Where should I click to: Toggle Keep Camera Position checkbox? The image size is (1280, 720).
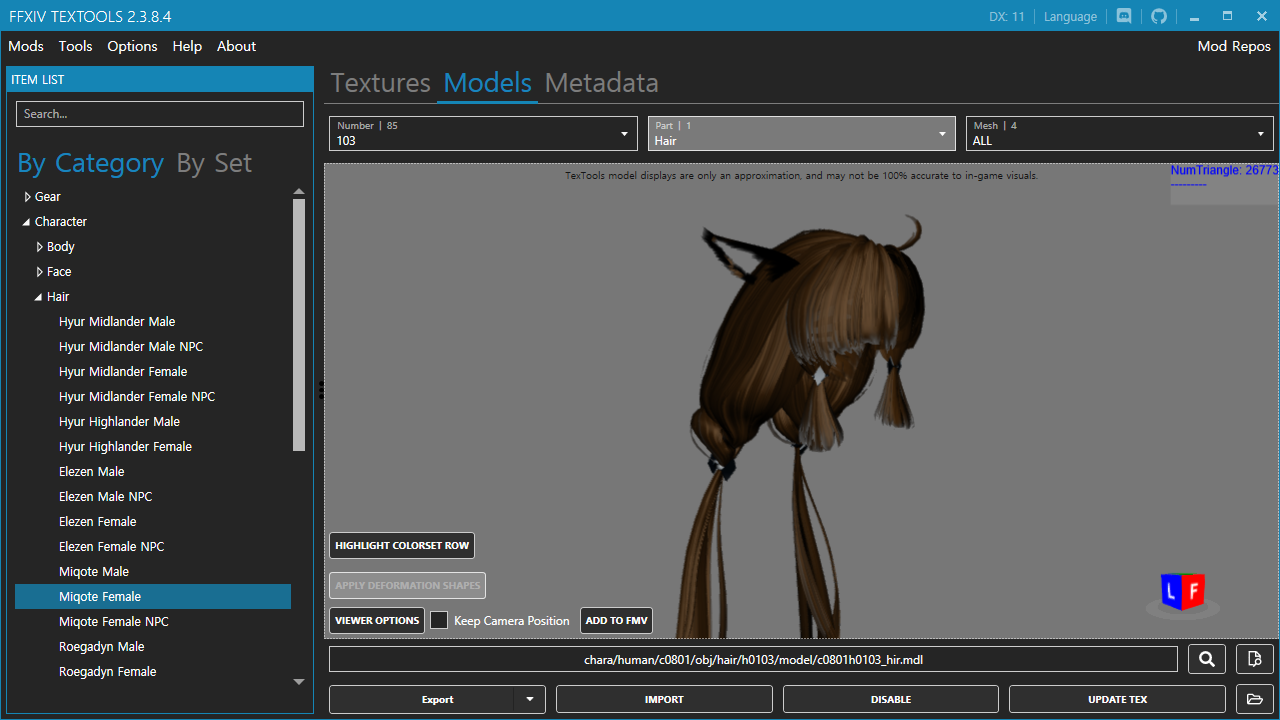tap(439, 620)
